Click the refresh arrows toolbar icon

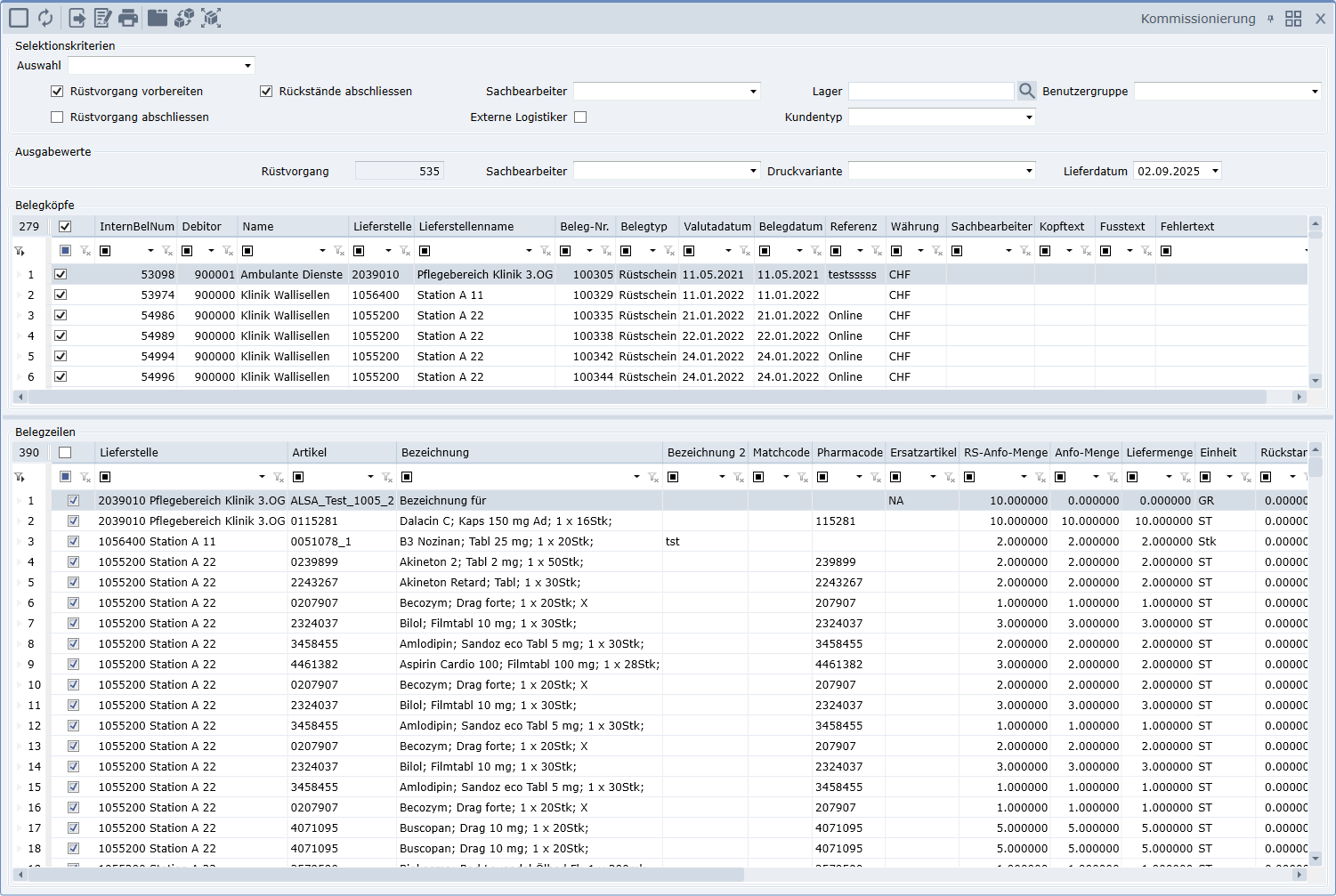tap(45, 18)
